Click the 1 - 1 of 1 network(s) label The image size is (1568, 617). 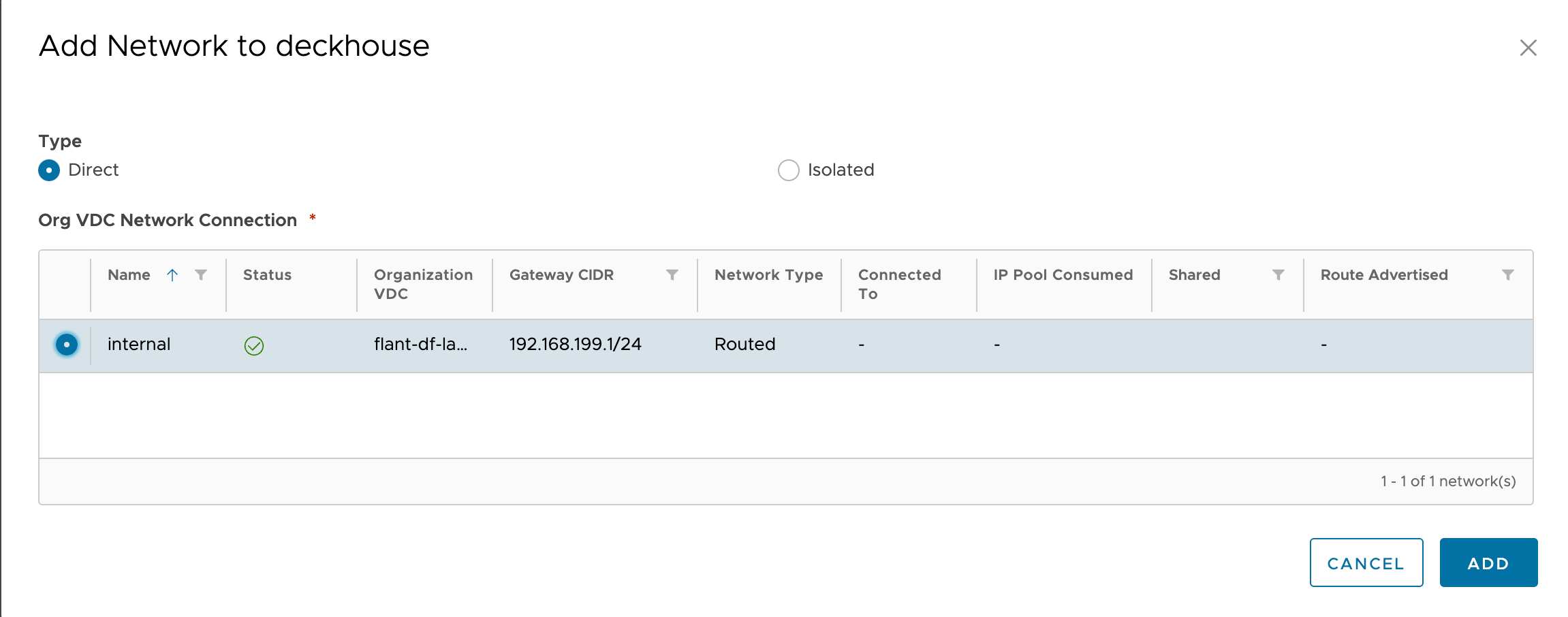pos(1448,480)
